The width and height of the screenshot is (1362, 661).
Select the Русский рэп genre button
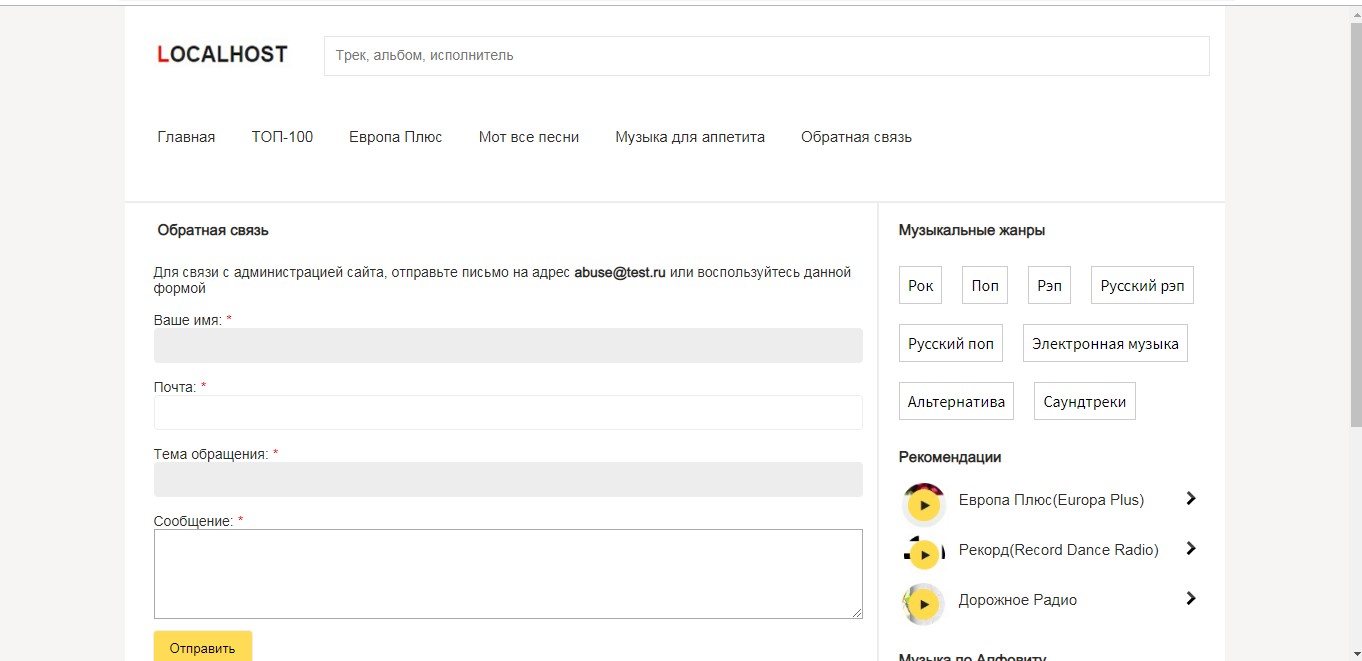click(1142, 286)
